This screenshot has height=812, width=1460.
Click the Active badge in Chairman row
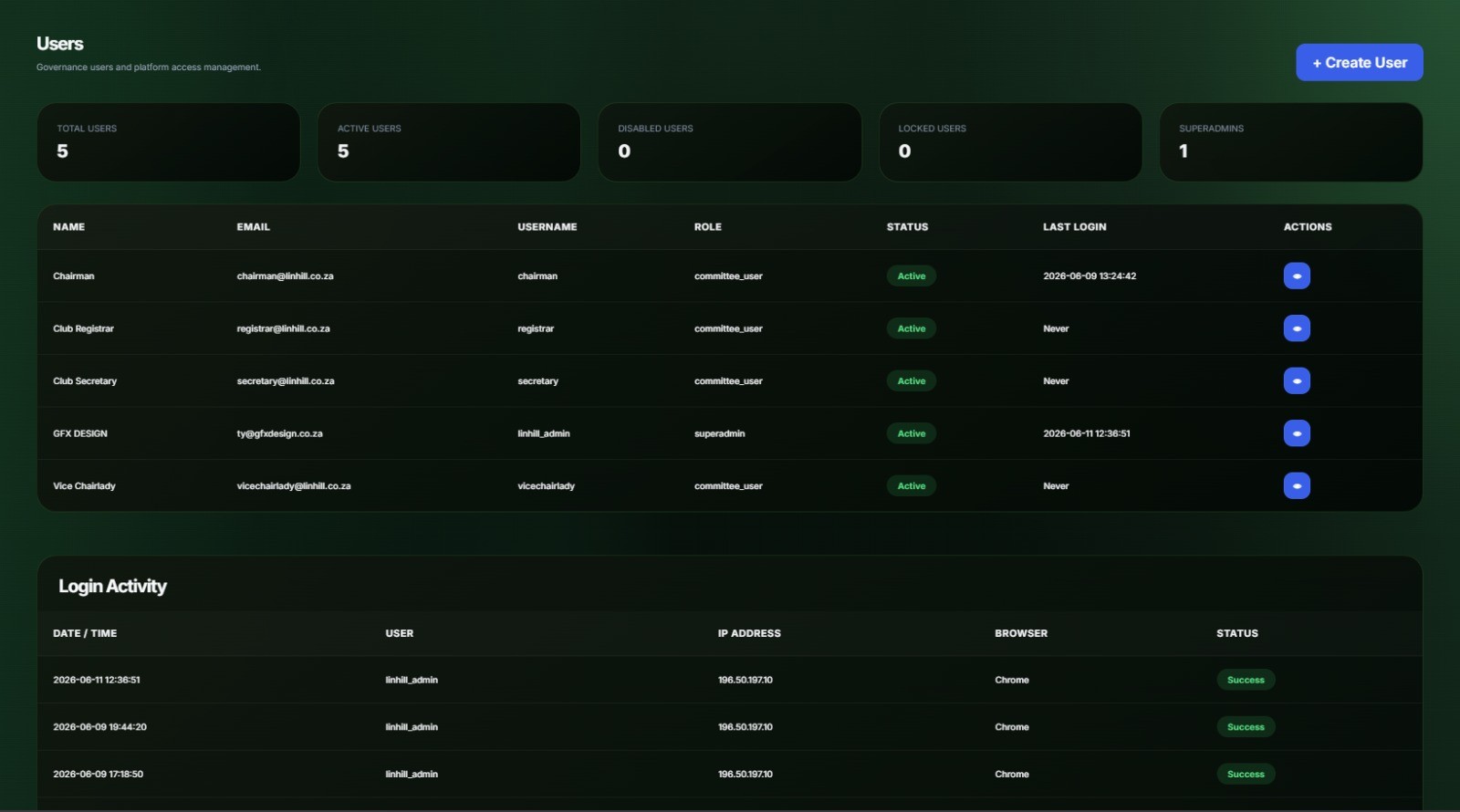tap(912, 276)
